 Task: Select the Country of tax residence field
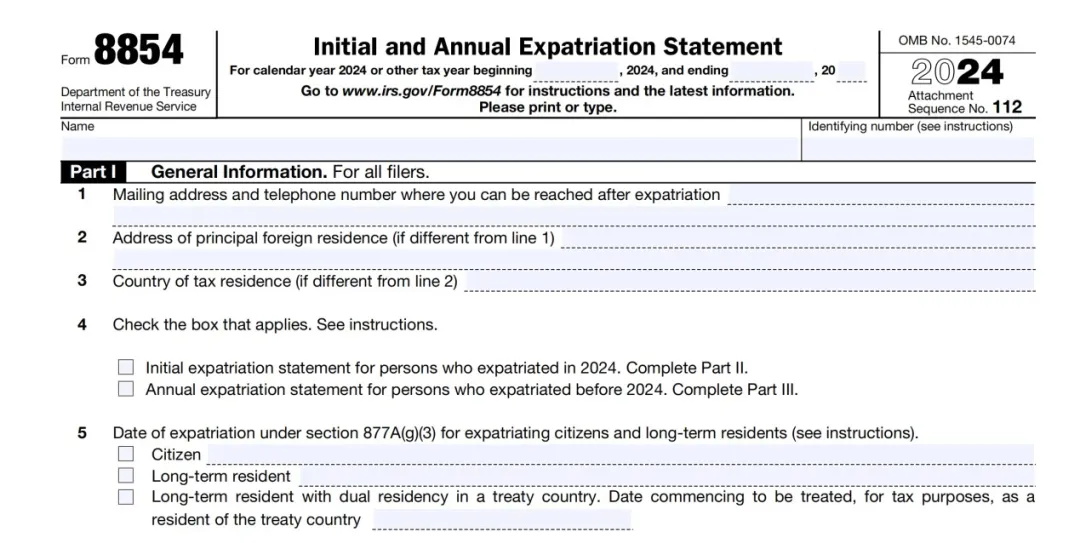[749, 282]
